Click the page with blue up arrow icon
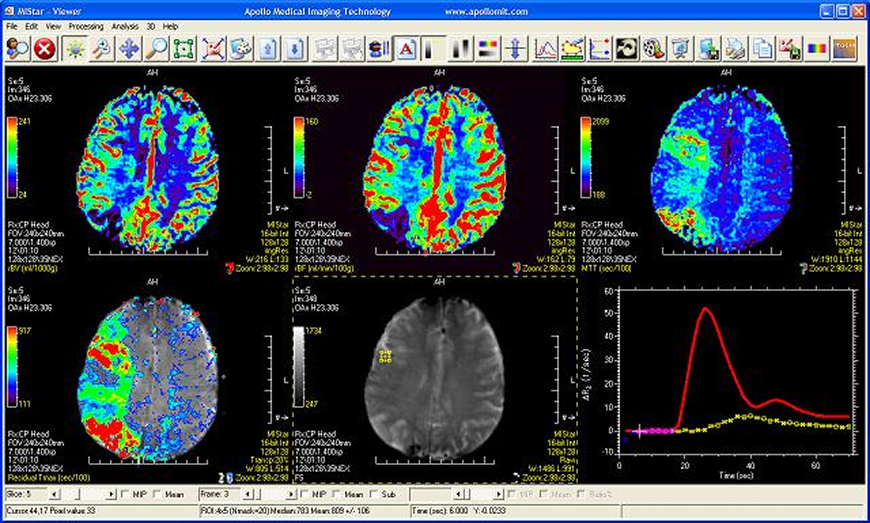This screenshot has height=523, width=870. click(270, 47)
